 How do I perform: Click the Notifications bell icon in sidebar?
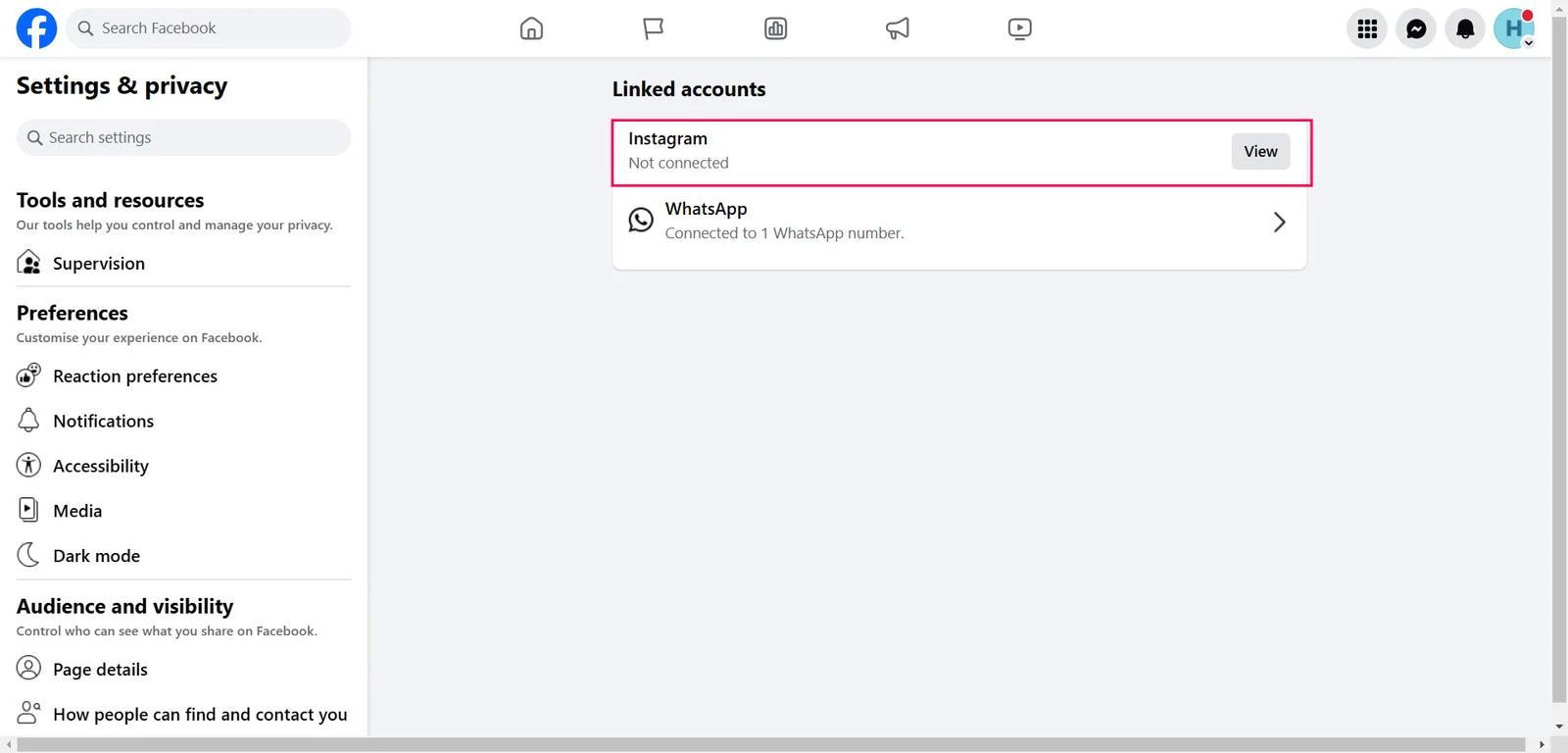pos(28,421)
